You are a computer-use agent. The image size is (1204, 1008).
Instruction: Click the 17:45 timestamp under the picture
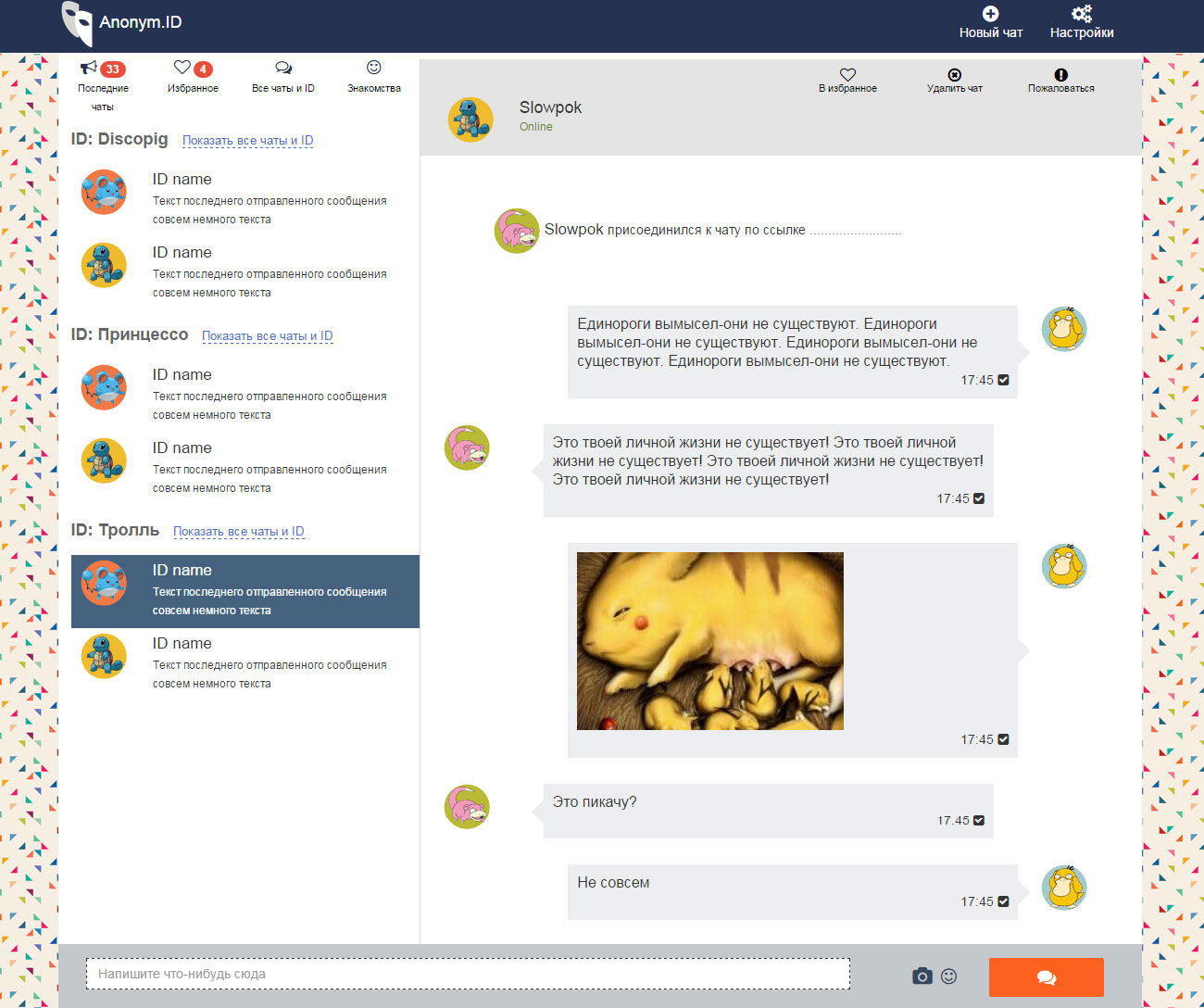(x=977, y=739)
